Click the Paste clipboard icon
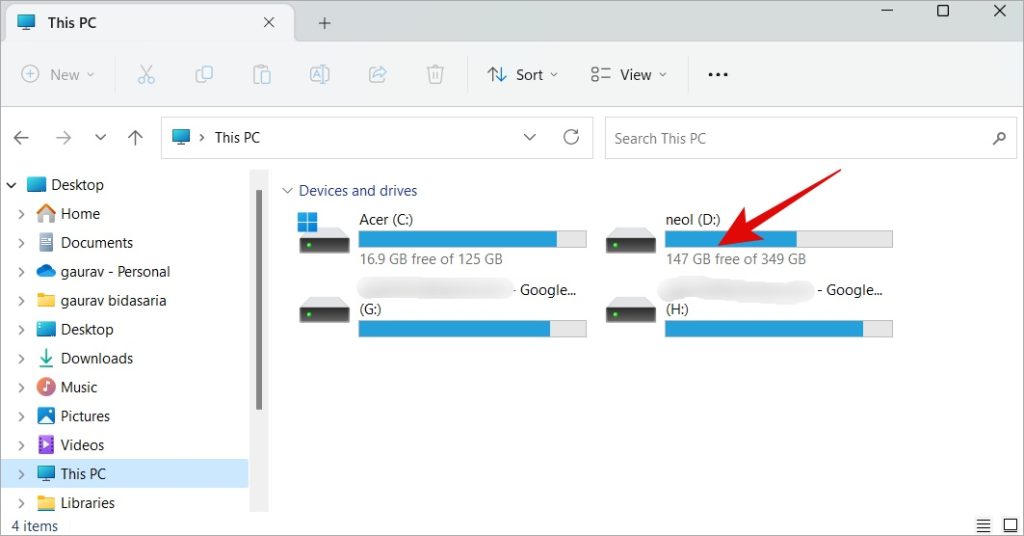The height and width of the screenshot is (536, 1024). click(x=262, y=74)
